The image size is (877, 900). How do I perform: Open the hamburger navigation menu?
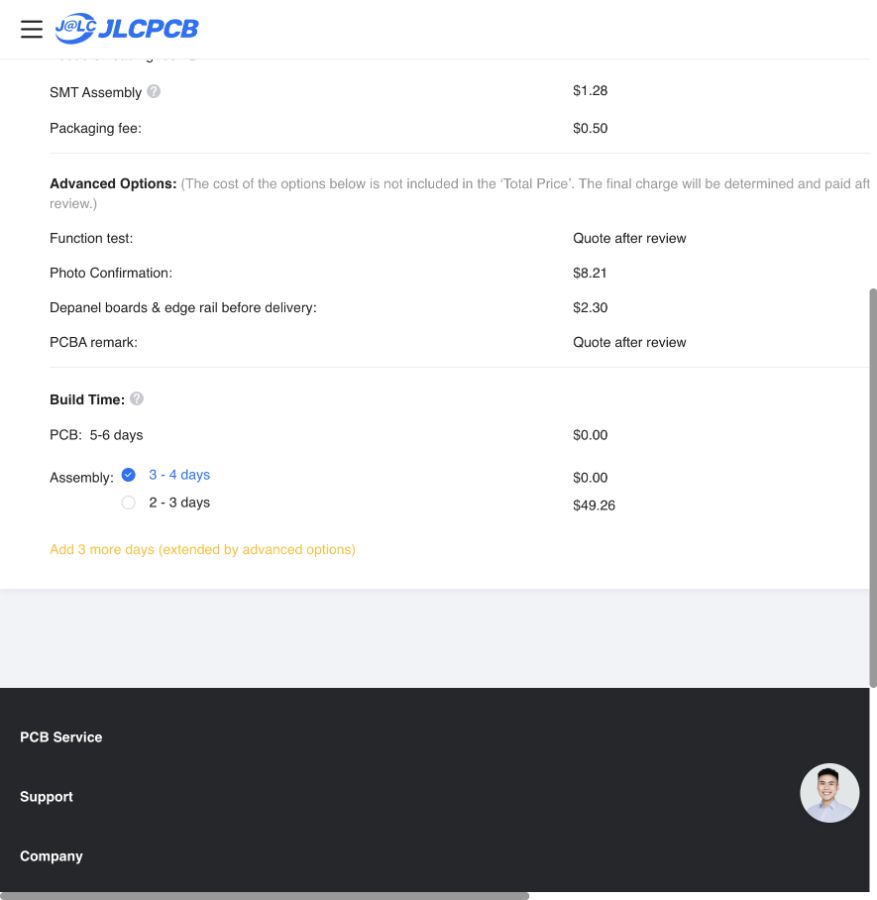coord(32,29)
